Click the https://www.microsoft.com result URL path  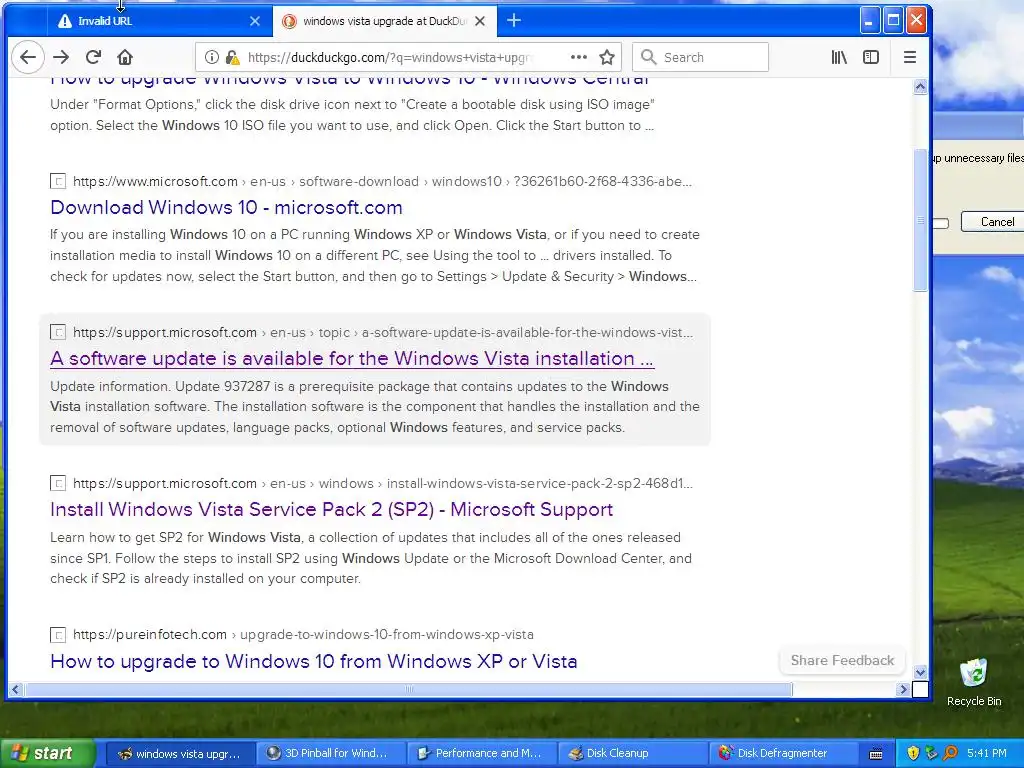coord(382,181)
